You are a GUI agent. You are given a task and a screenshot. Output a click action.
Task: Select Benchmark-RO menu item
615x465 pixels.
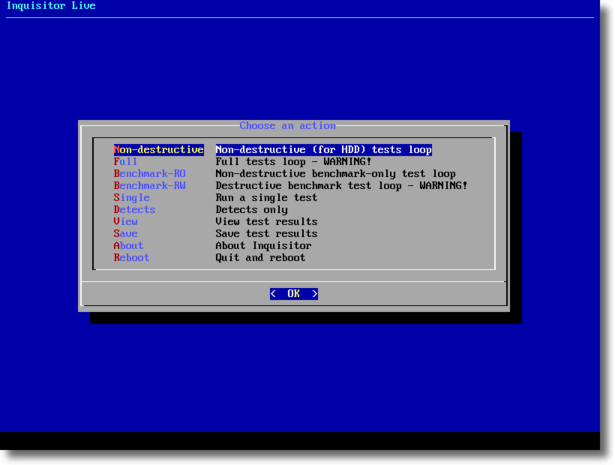(x=149, y=174)
